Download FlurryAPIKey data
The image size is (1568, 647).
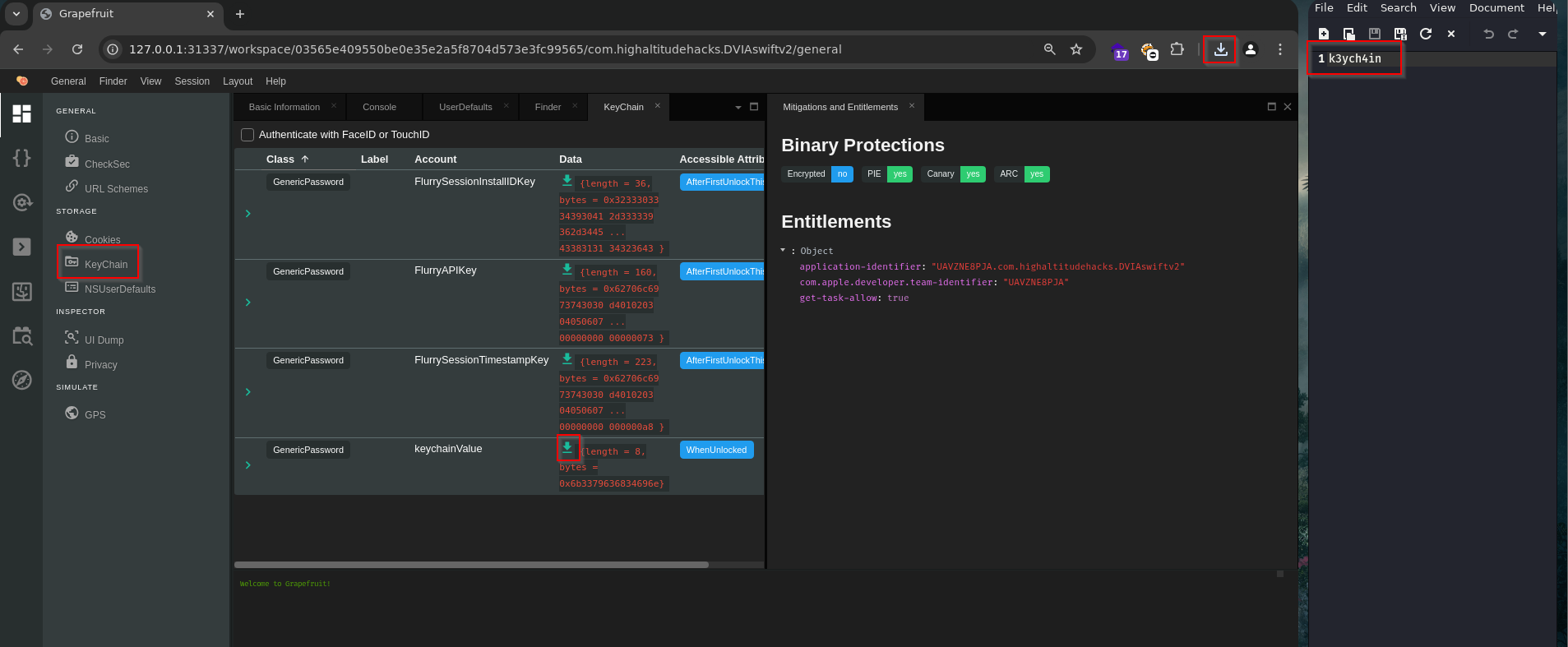[567, 270]
